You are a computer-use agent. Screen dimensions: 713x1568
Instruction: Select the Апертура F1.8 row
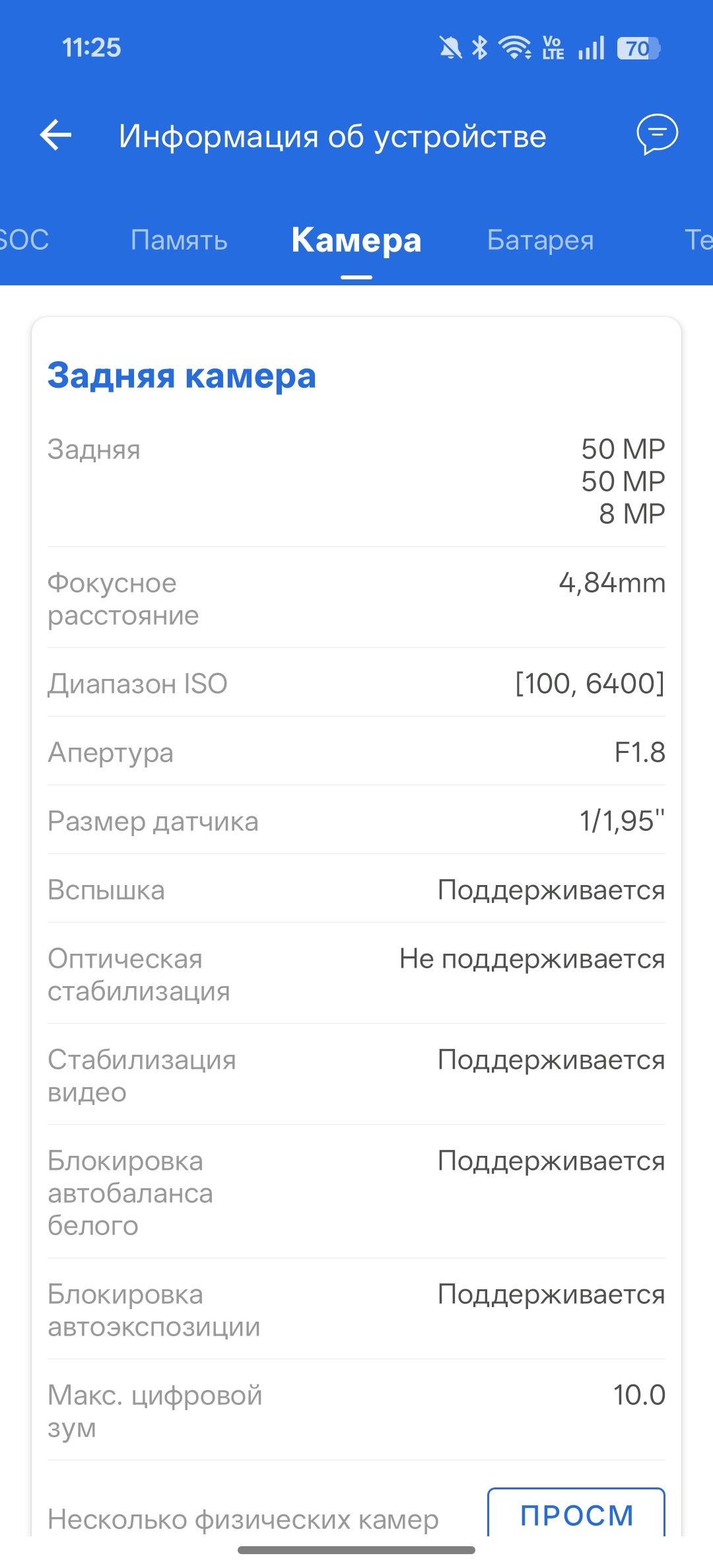coord(356,752)
